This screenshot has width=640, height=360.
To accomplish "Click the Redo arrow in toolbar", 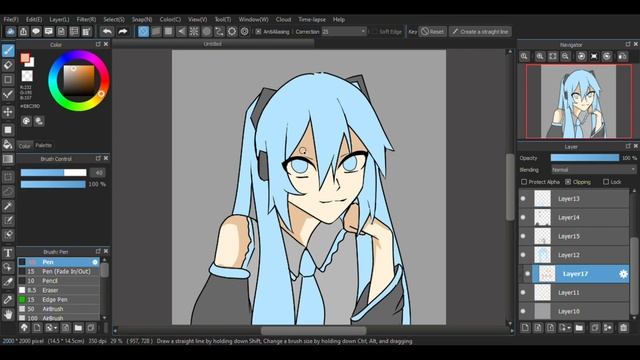I will point(122,31).
